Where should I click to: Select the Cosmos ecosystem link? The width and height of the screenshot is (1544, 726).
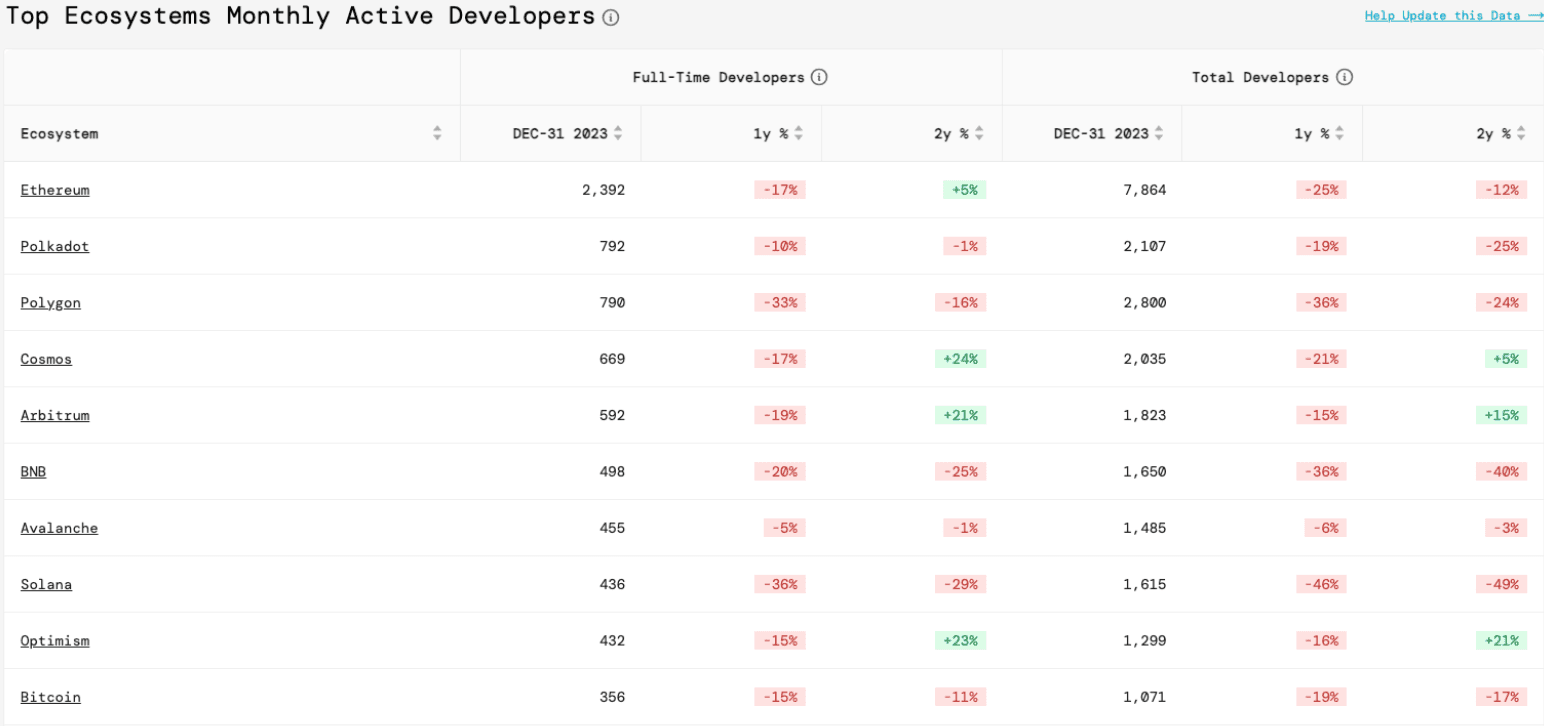pos(46,359)
